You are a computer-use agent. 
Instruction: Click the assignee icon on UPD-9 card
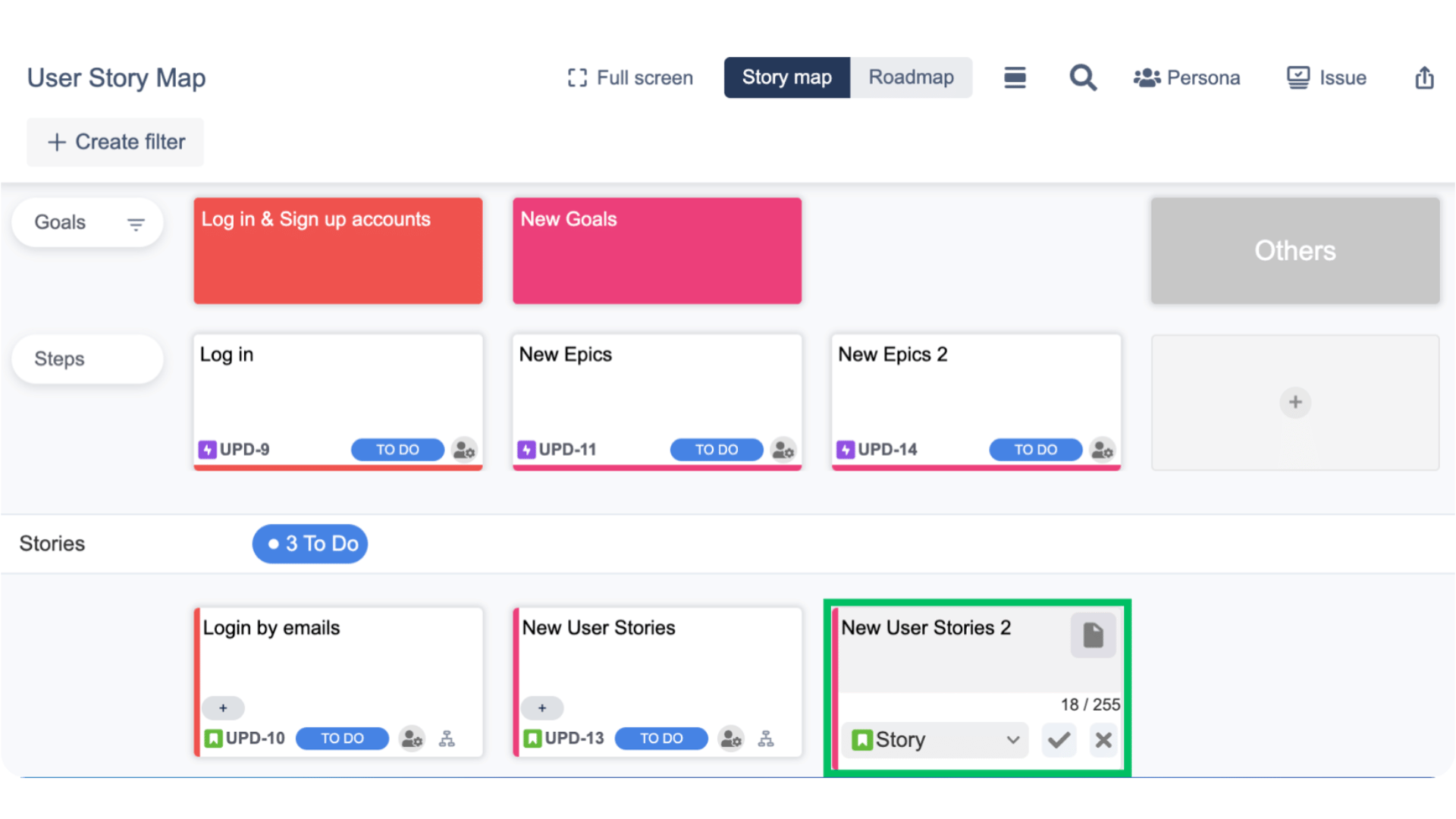[x=464, y=449]
